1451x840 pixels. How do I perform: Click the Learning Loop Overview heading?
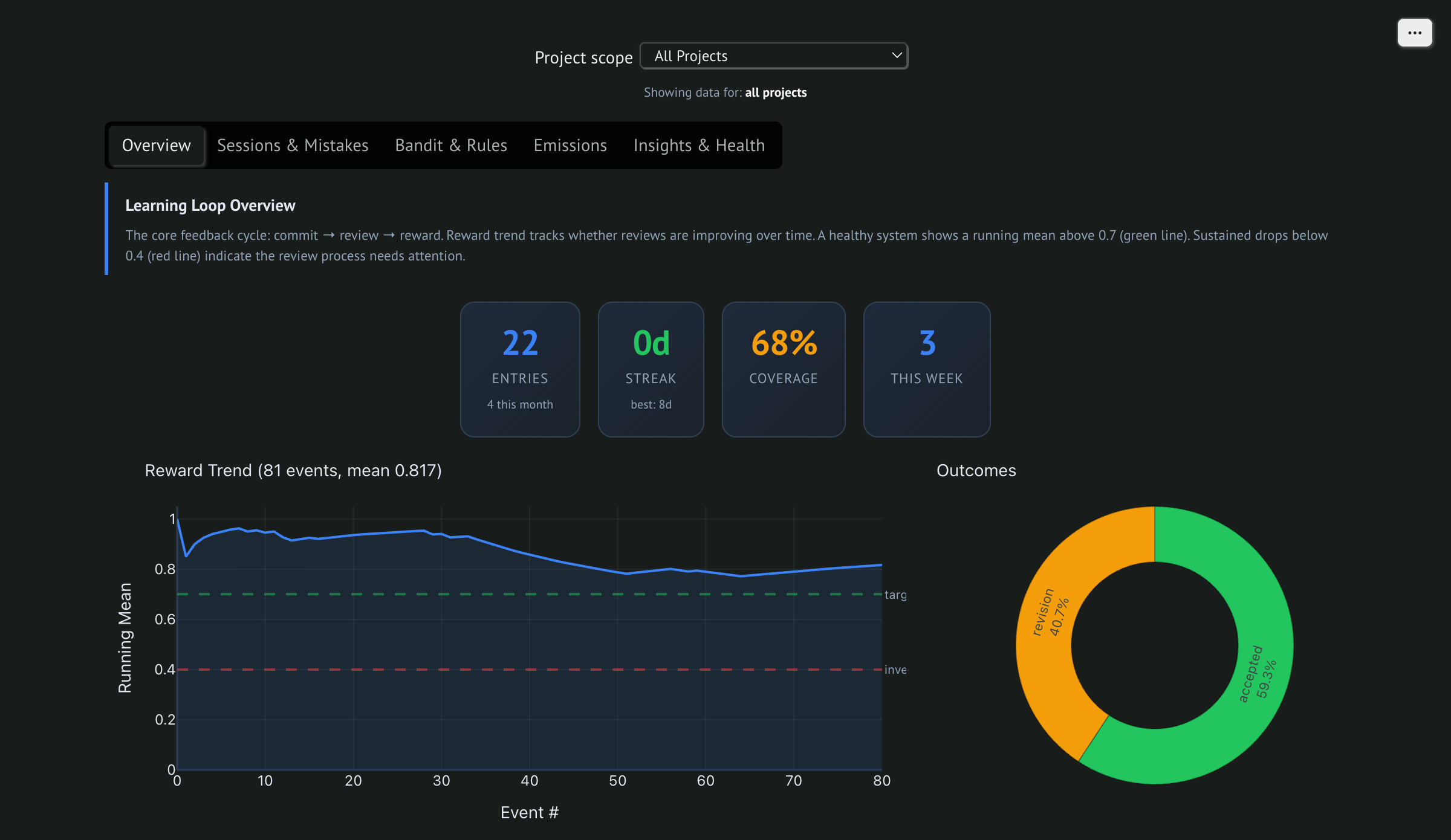pyautogui.click(x=210, y=205)
